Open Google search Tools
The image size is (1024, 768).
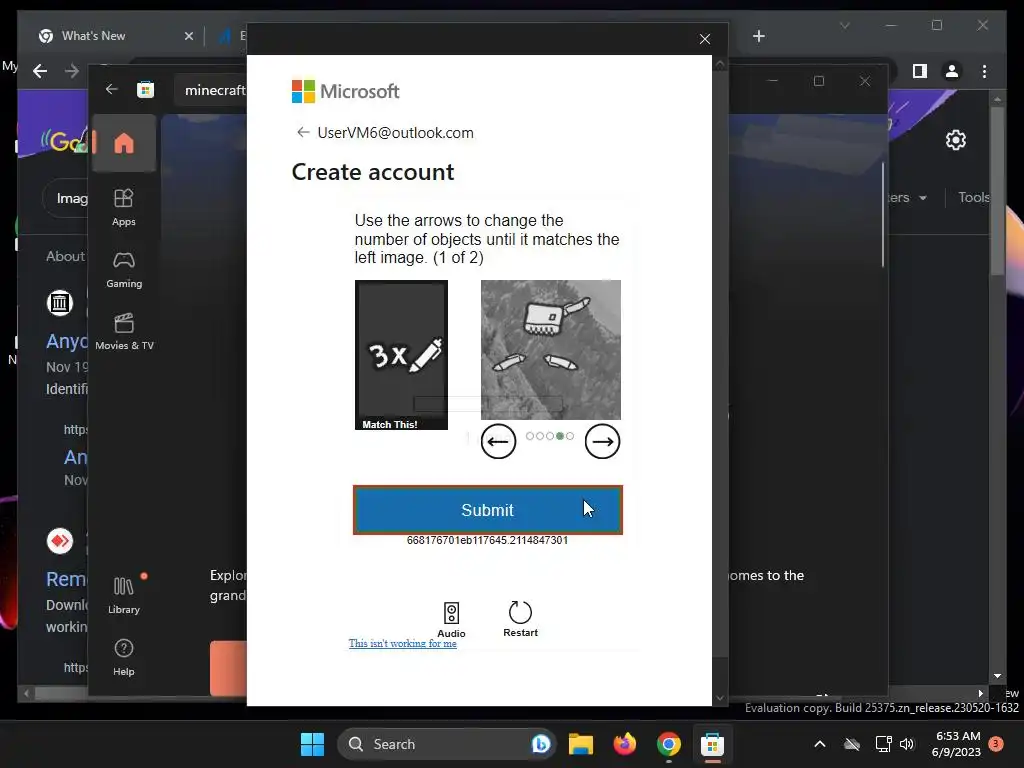tap(974, 197)
